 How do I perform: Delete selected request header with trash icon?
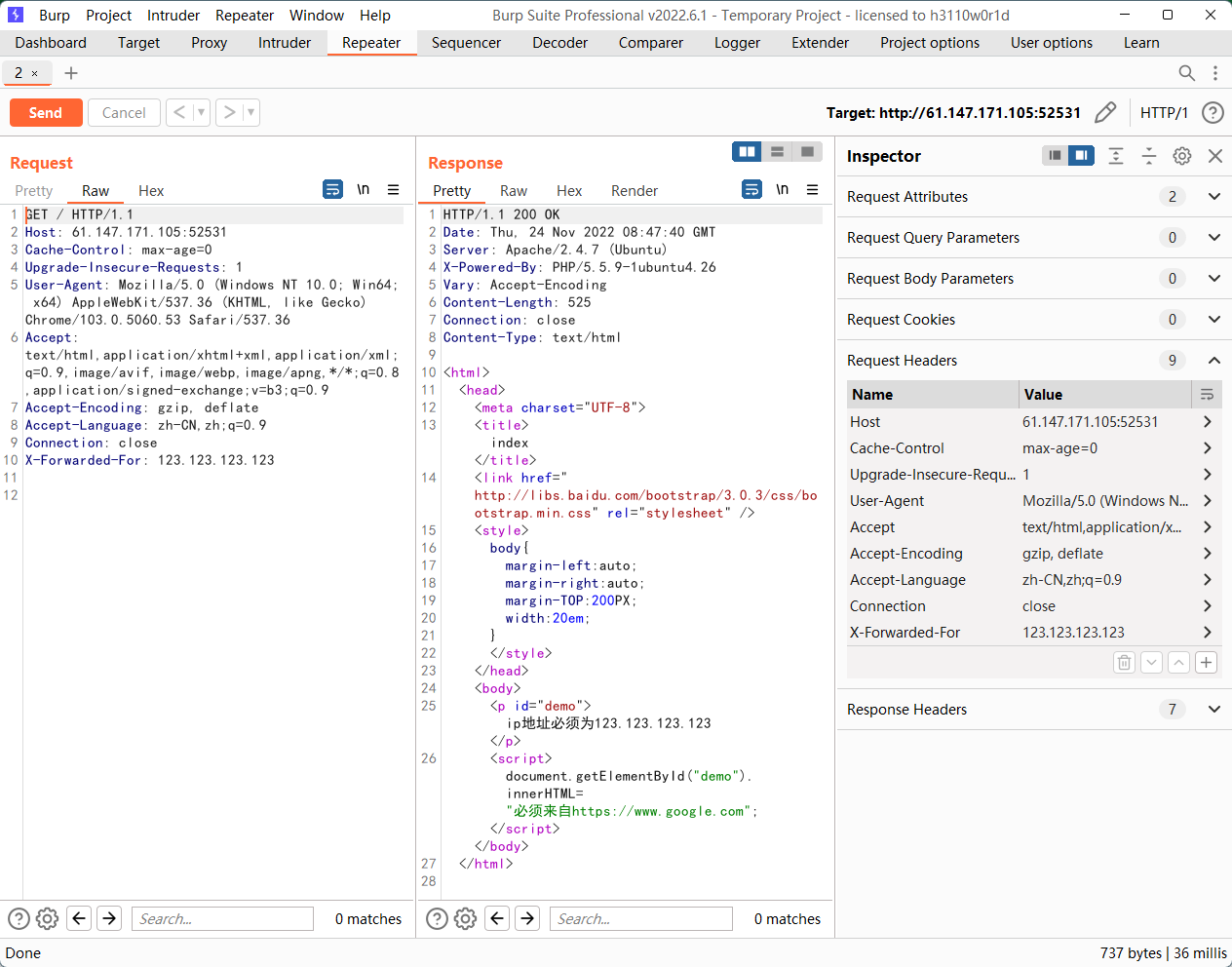[1124, 663]
